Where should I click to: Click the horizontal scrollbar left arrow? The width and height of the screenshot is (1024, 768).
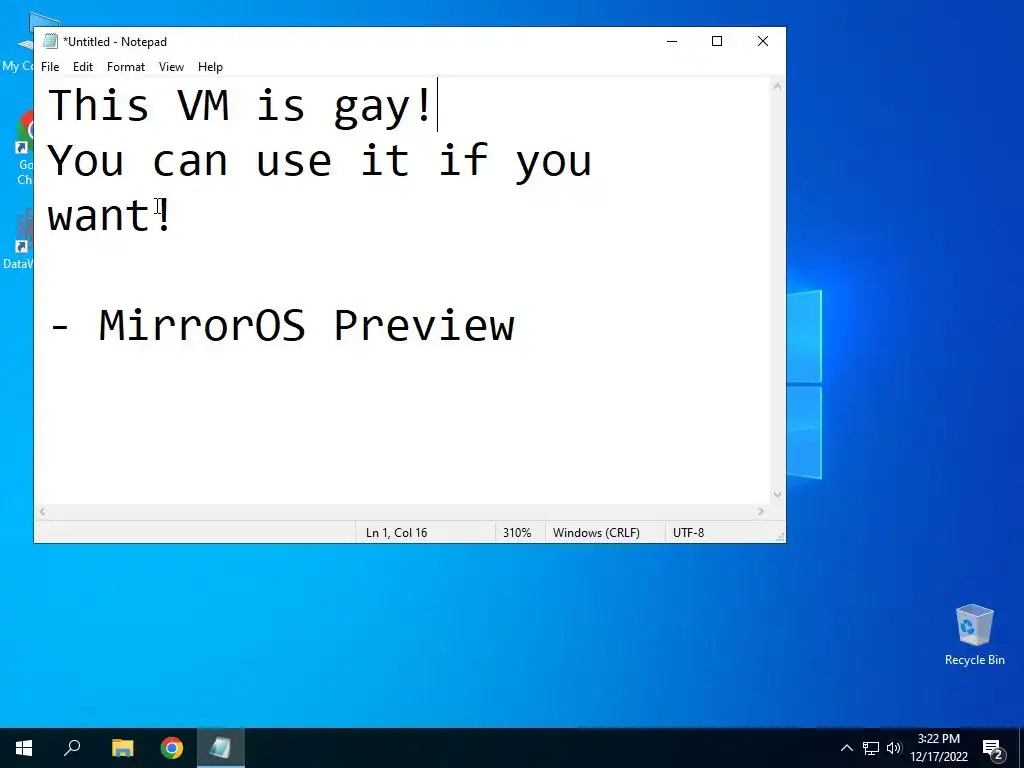[x=42, y=512]
